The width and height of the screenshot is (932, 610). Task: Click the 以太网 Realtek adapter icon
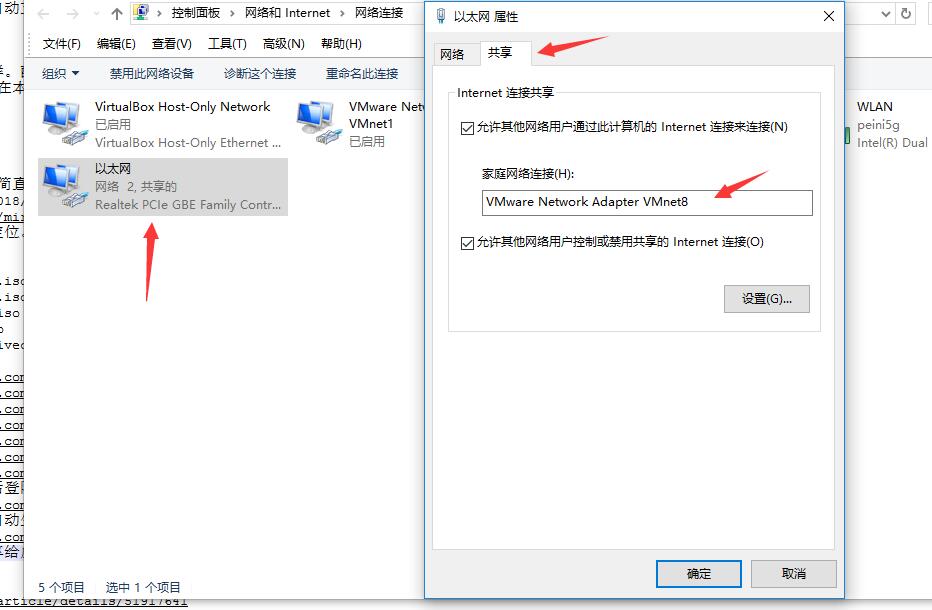coord(62,185)
